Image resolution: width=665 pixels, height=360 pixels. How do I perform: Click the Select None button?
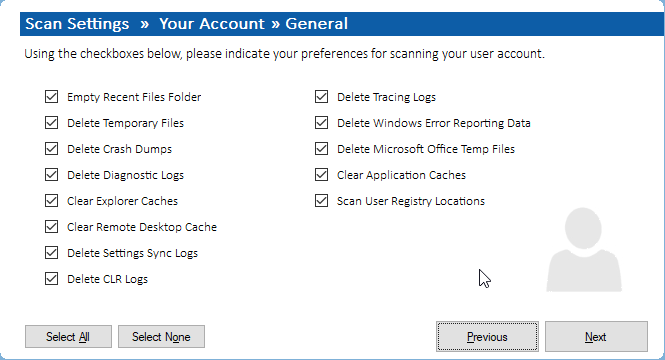coord(161,337)
